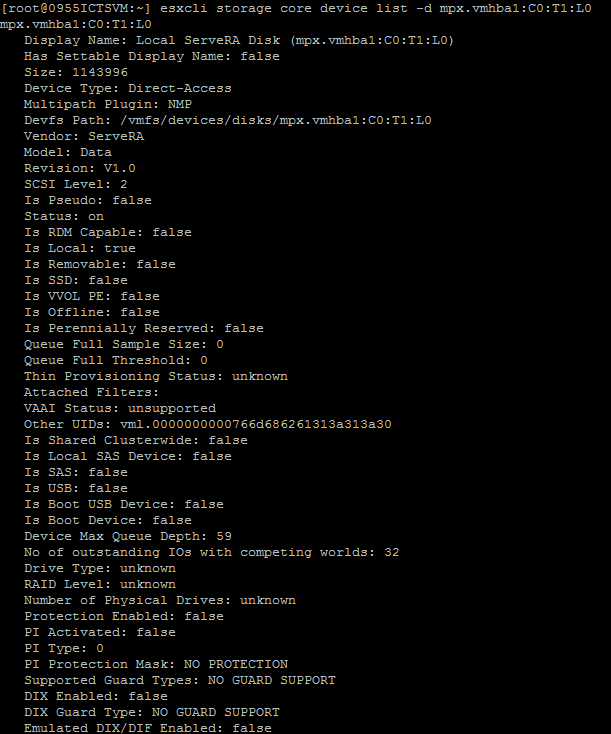Click the Vendor: ServeRA line
Screen dimensions: 611x734
click(x=84, y=136)
